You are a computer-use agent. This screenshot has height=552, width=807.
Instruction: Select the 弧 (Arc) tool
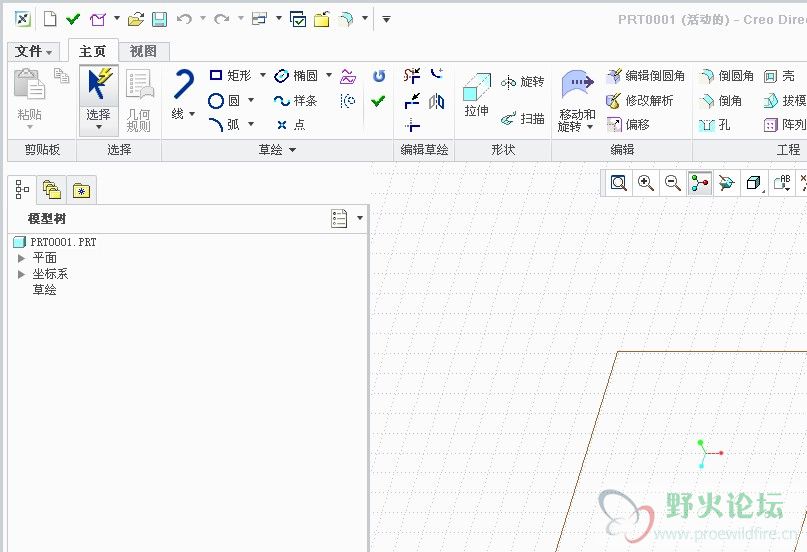click(x=224, y=124)
